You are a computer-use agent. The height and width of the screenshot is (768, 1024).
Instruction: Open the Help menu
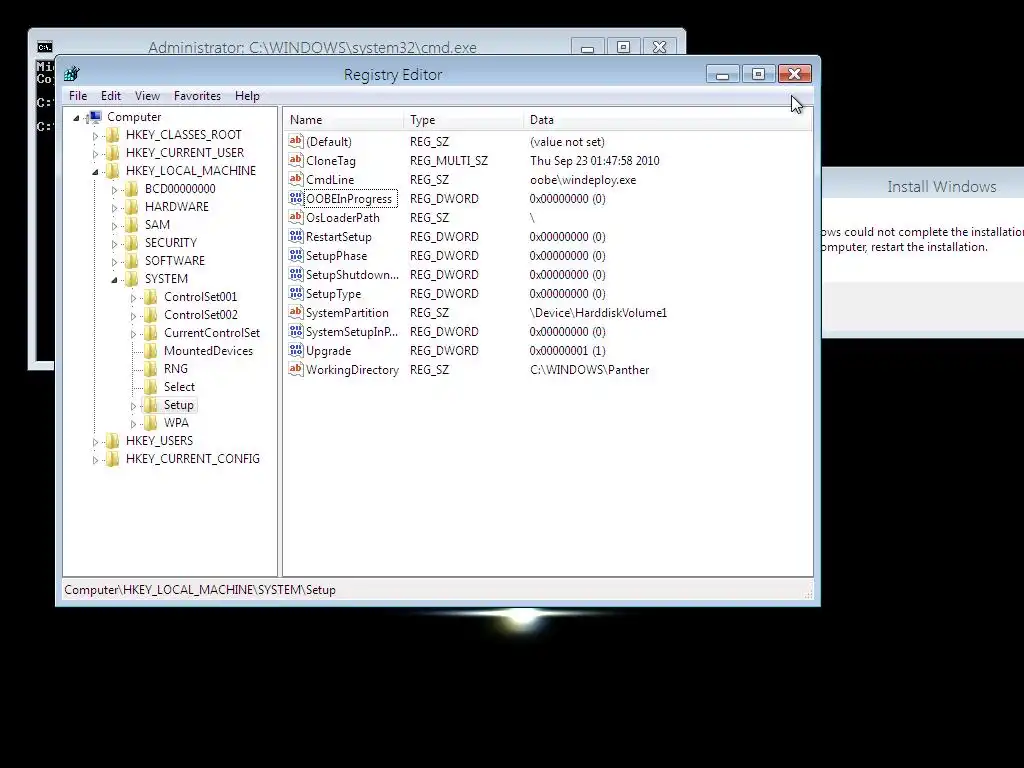(248, 95)
